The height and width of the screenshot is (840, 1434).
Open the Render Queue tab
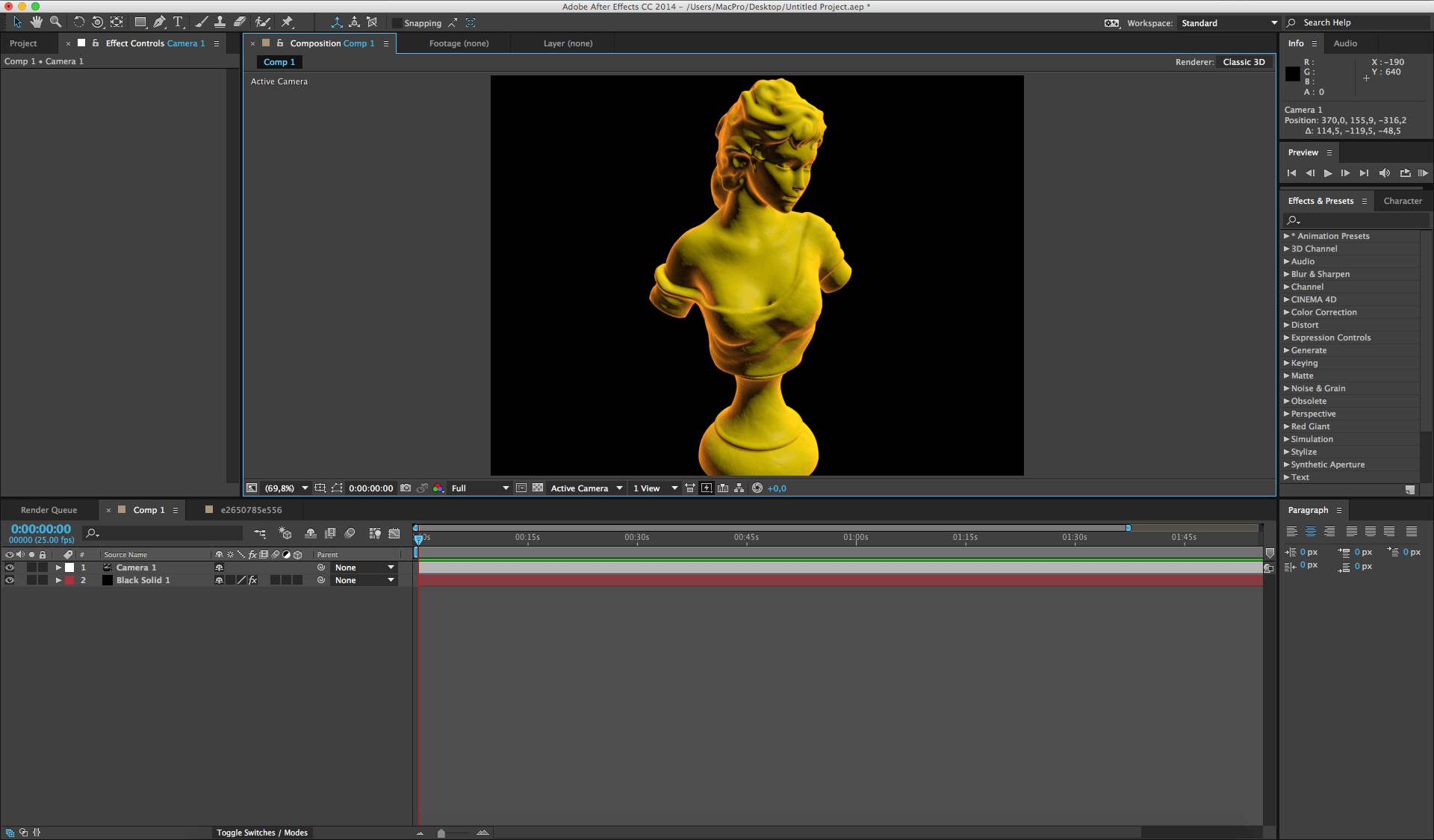(49, 510)
